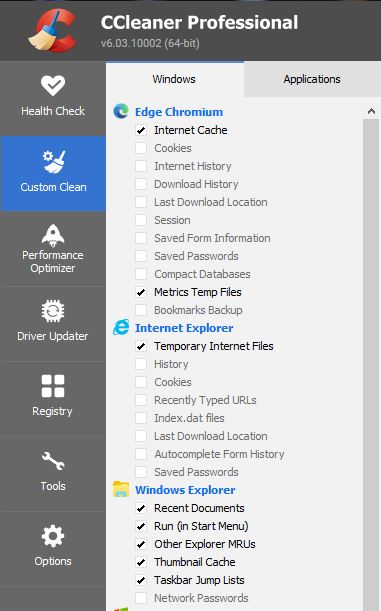Open the Registry grid icon

click(53, 386)
